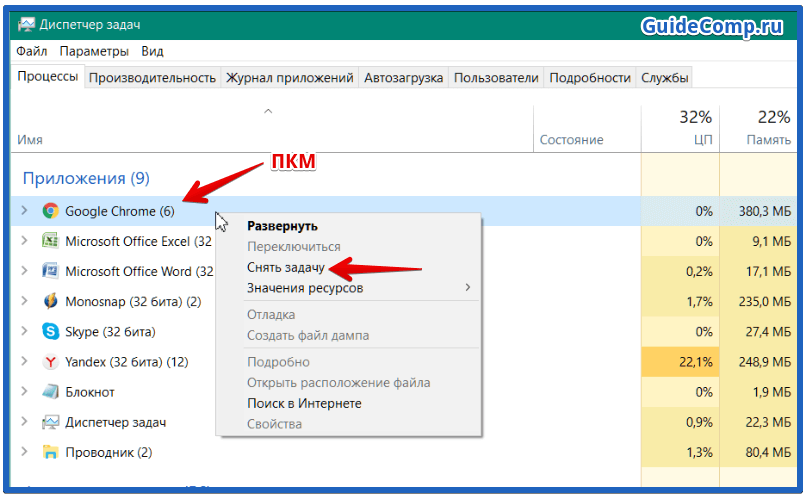Viewport: 808px width, 497px height.
Task: Expand the Skype process row
Action: (x=24, y=331)
